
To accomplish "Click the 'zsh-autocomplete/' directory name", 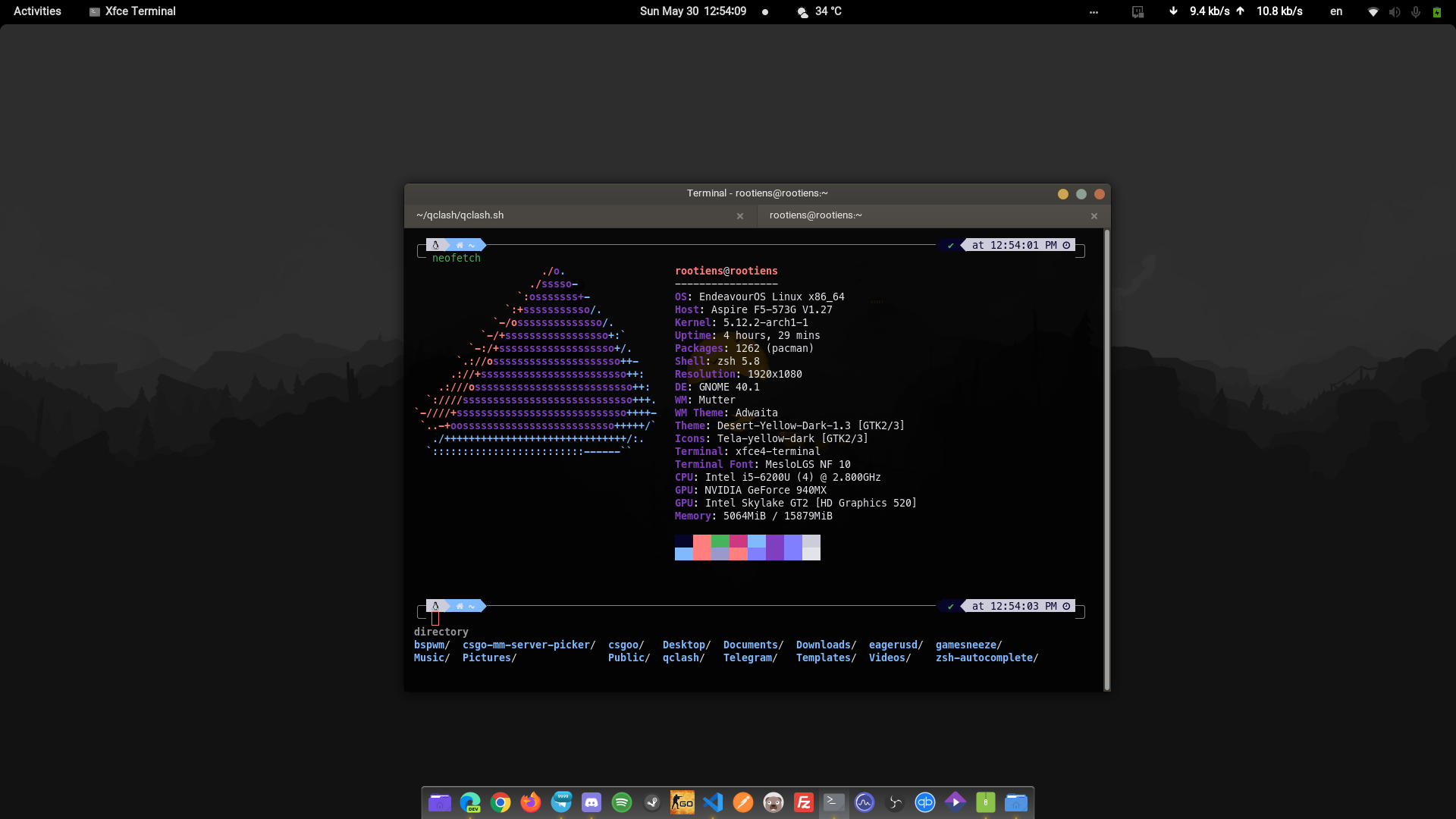I will [987, 658].
